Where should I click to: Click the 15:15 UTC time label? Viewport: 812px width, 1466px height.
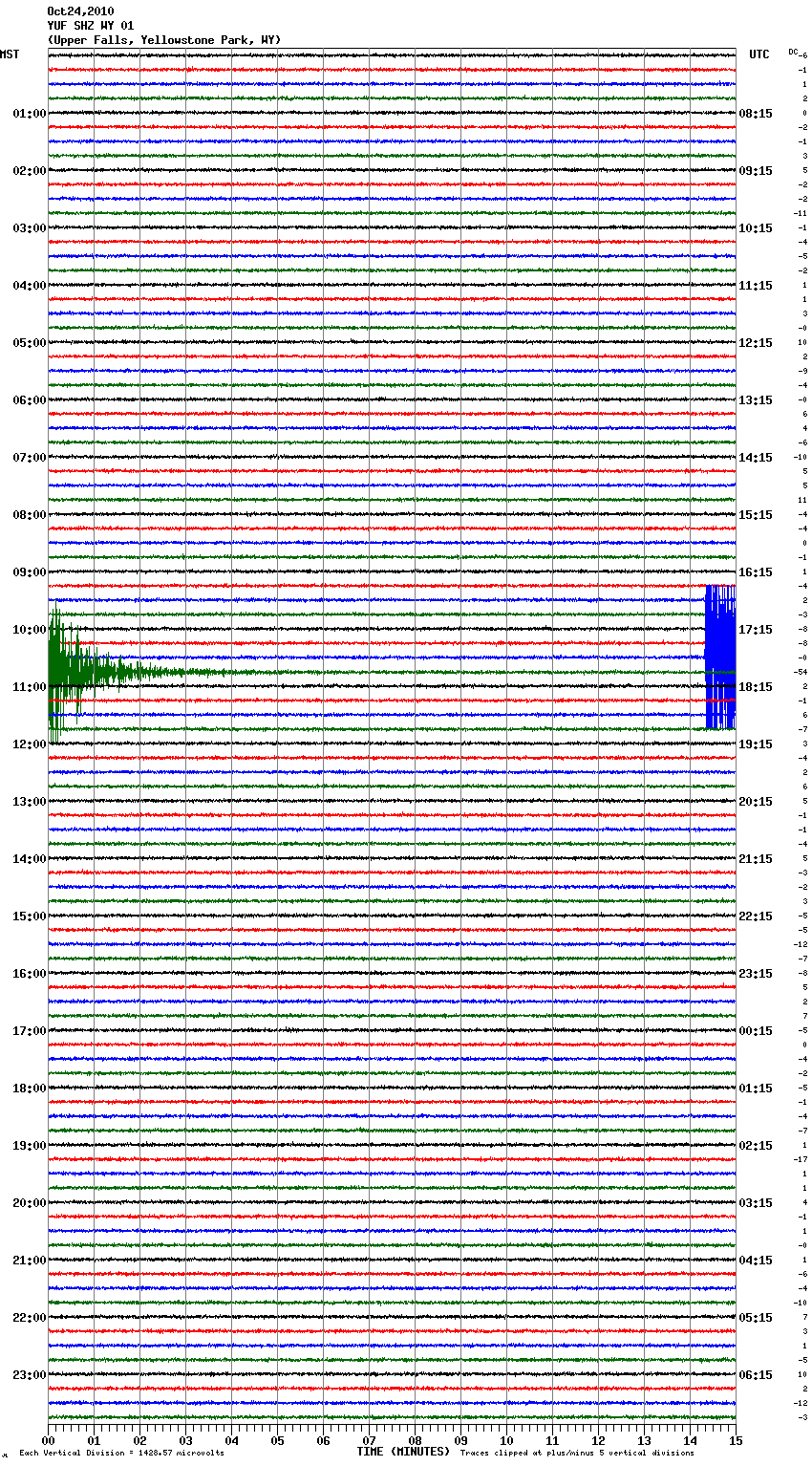756,515
